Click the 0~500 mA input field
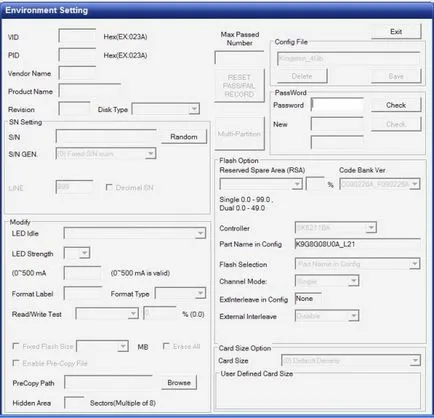 tap(82, 273)
